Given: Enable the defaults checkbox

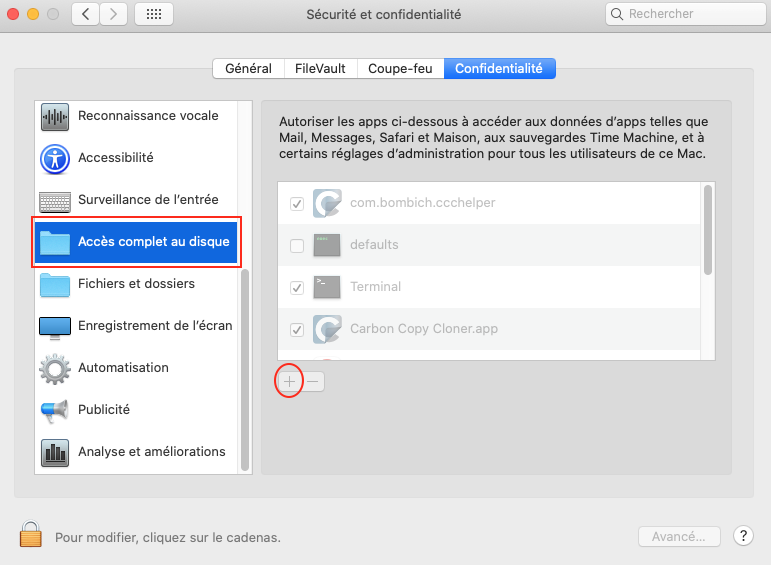Looking at the screenshot, I should coord(297,245).
